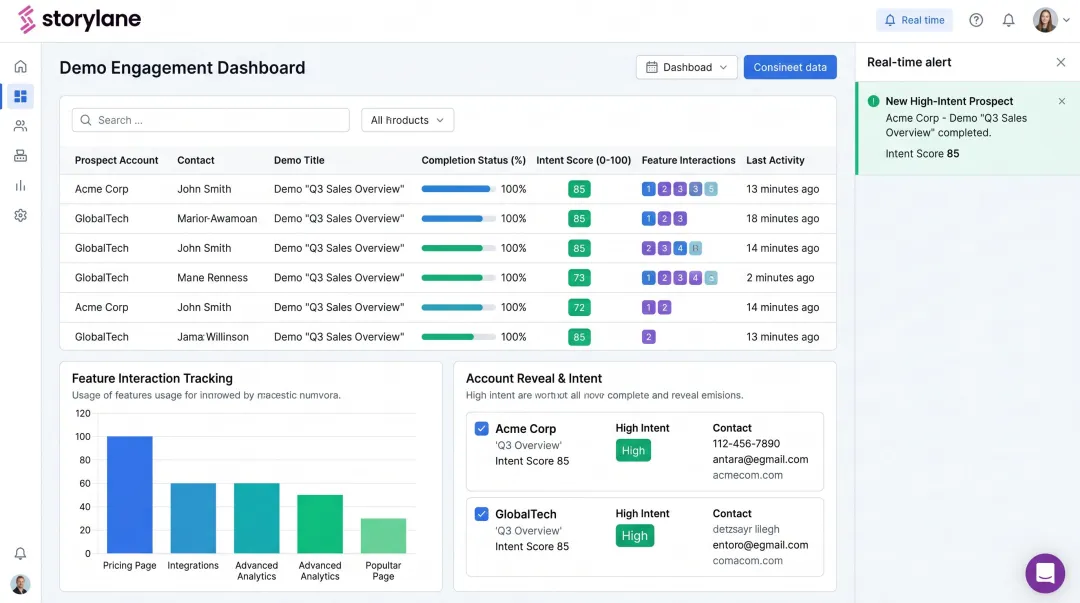
Task: Click feature badge 4 in 14-minute GlobalTech row
Action: point(680,248)
